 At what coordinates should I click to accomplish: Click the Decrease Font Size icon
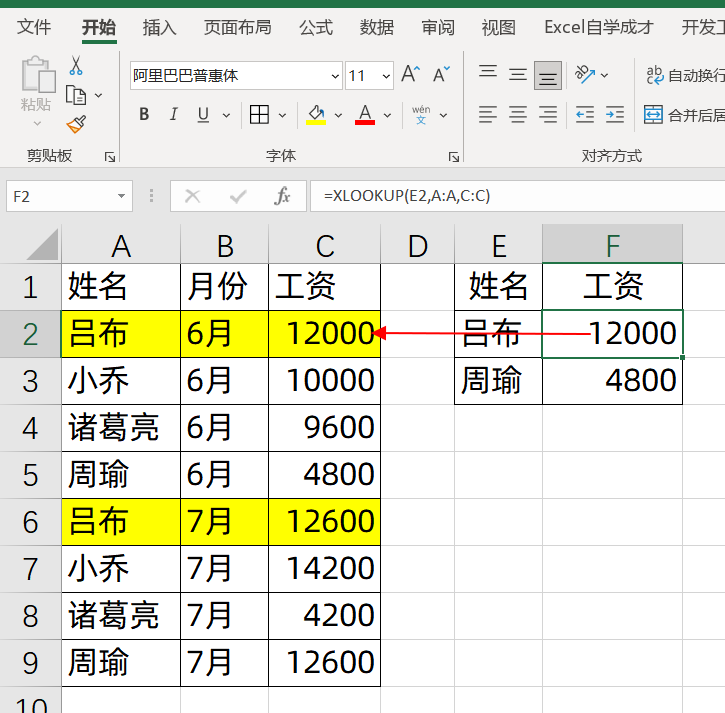[x=442, y=74]
